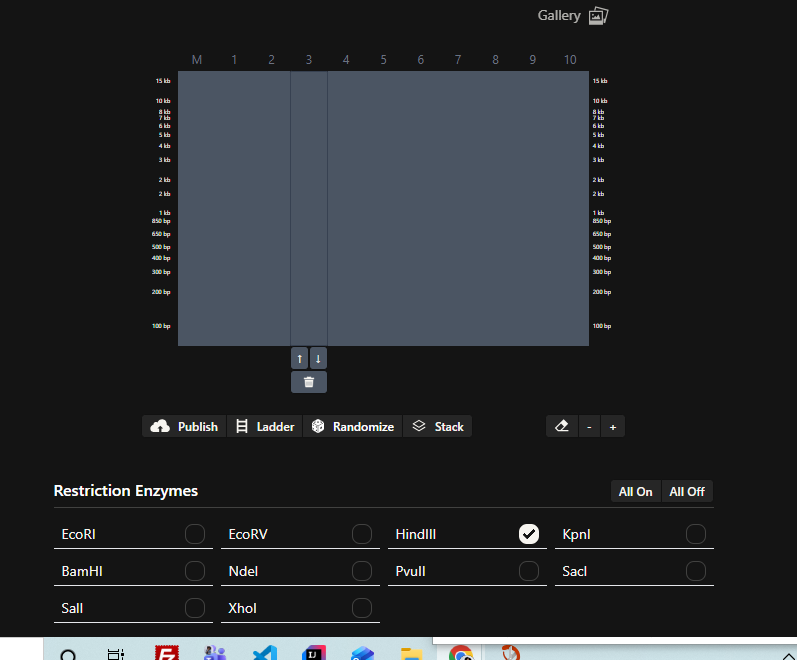Image resolution: width=797 pixels, height=660 pixels.
Task: Enable the XhoI enzyme checkbox
Action: point(362,608)
